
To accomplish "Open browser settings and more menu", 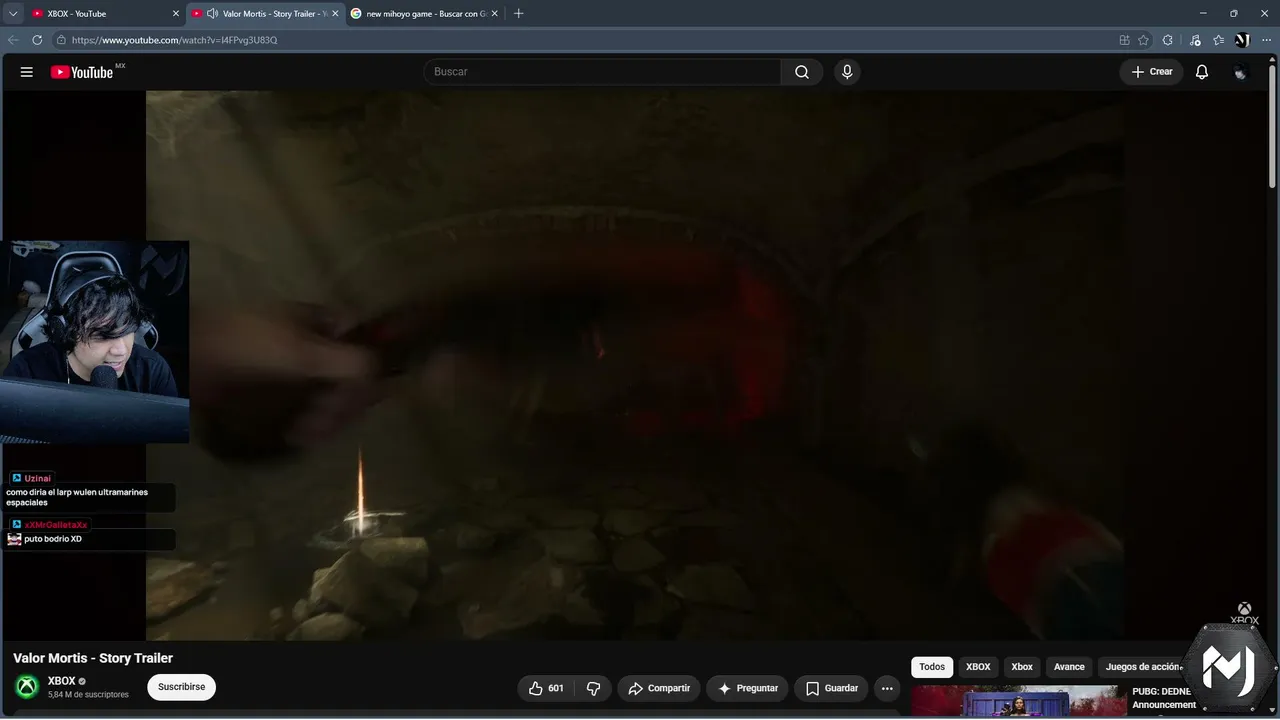I will 1266,40.
